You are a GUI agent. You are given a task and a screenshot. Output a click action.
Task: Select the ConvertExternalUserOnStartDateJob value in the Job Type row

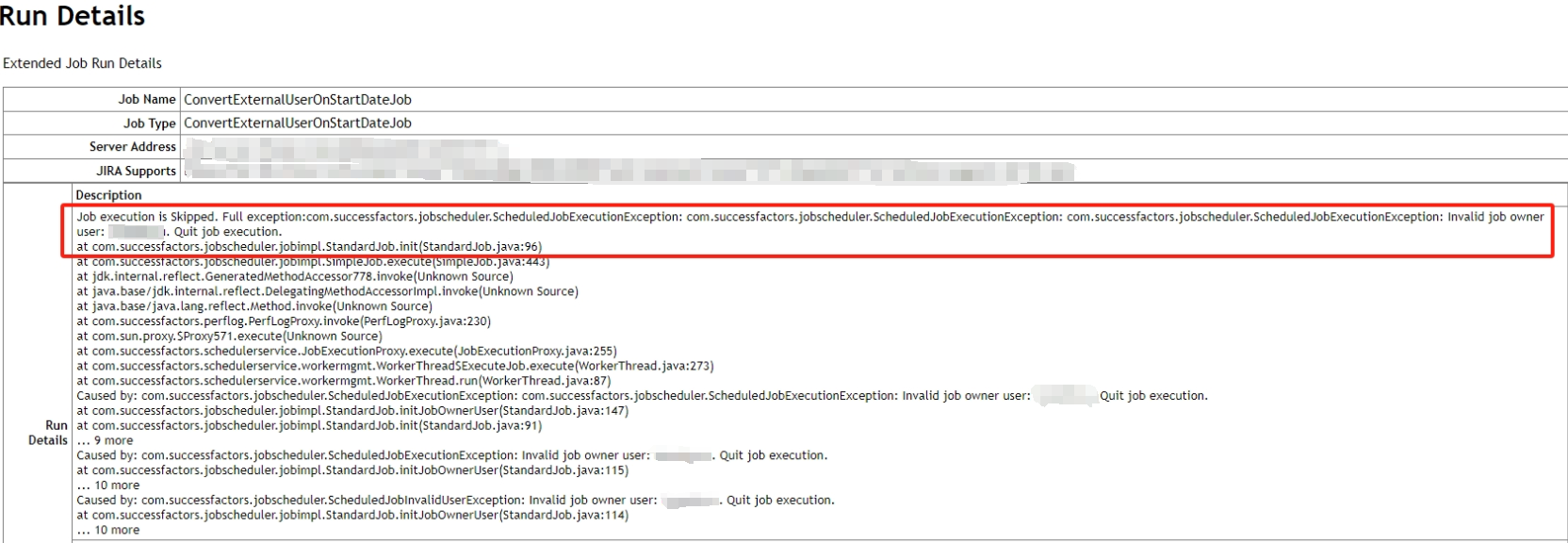[298, 123]
